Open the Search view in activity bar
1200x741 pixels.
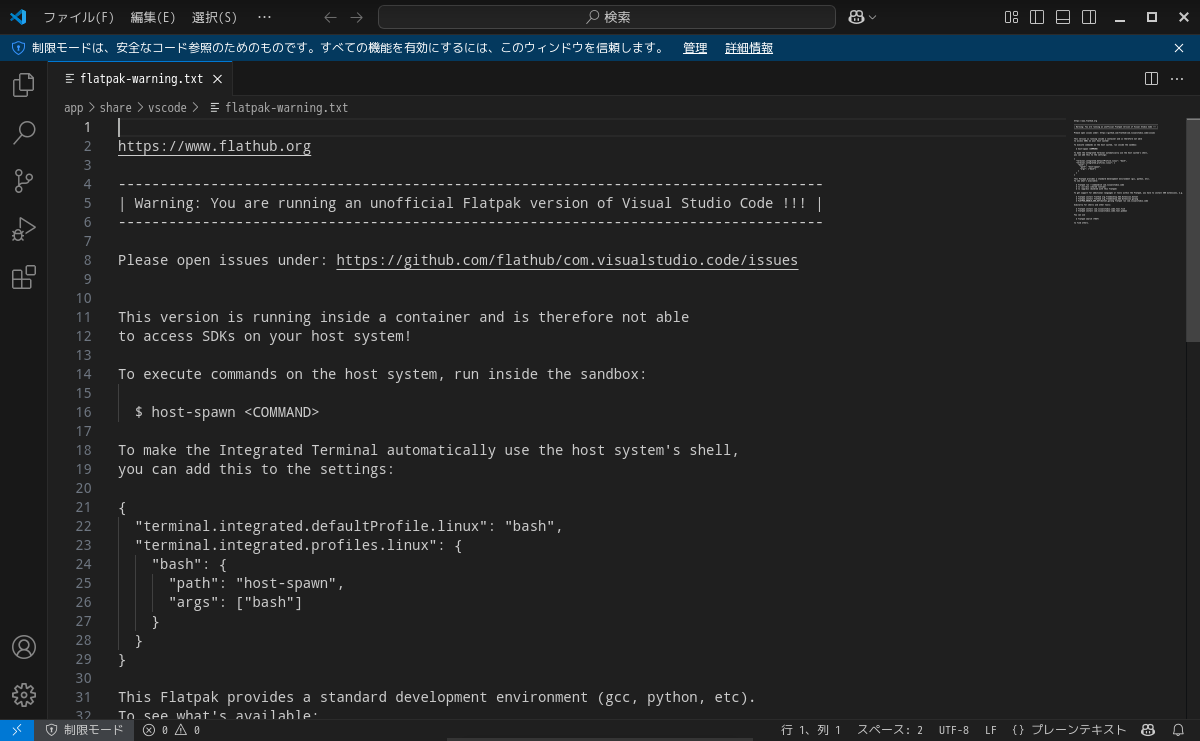point(24,133)
